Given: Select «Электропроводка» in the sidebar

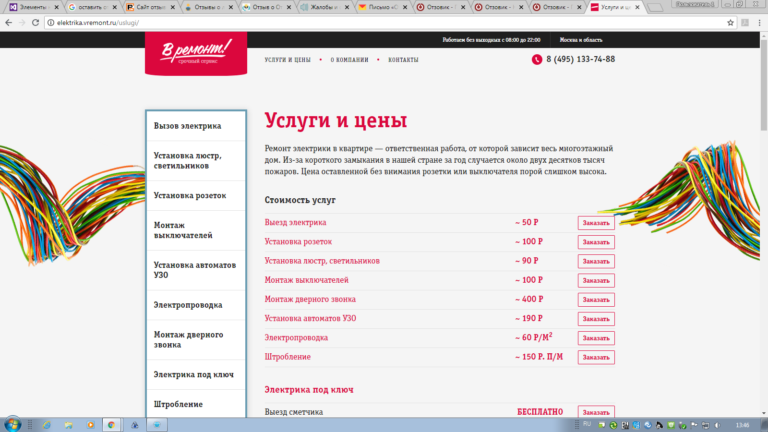Looking at the screenshot, I should point(196,305).
